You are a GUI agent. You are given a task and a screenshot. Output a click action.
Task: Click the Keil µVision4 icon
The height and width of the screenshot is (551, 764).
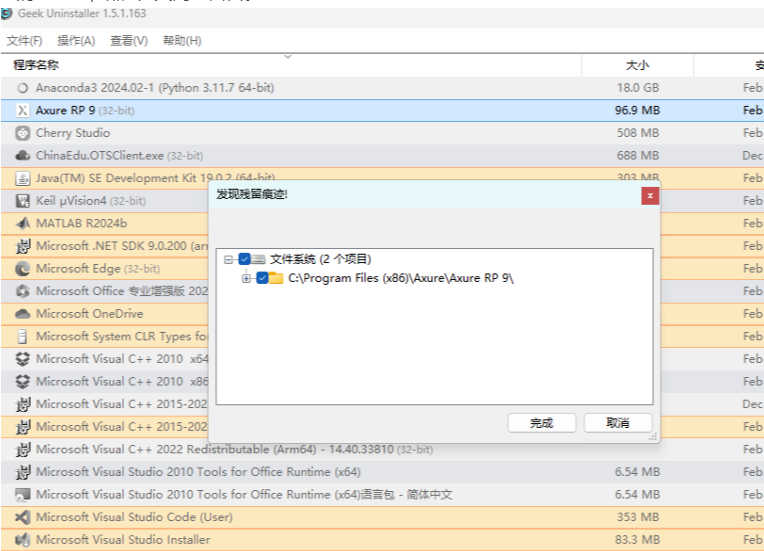[22, 201]
